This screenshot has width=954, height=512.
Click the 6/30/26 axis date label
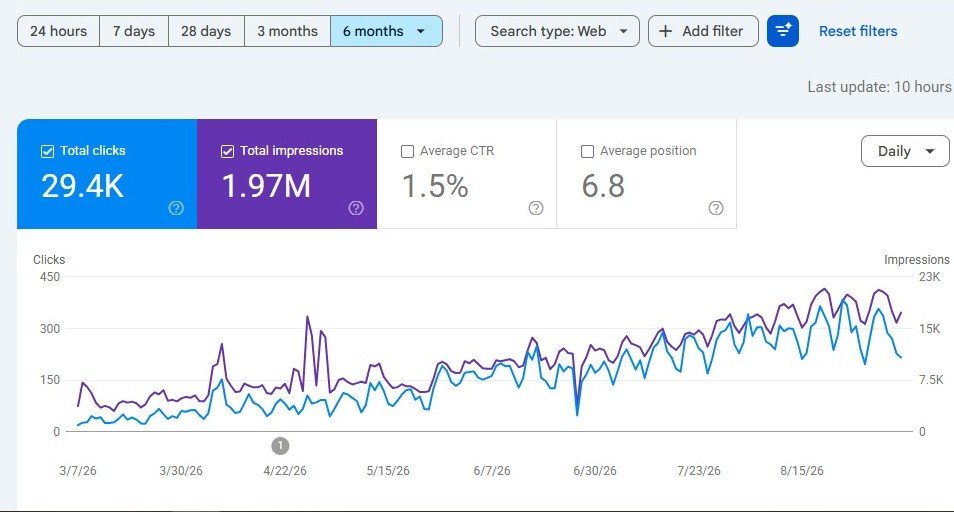click(595, 471)
